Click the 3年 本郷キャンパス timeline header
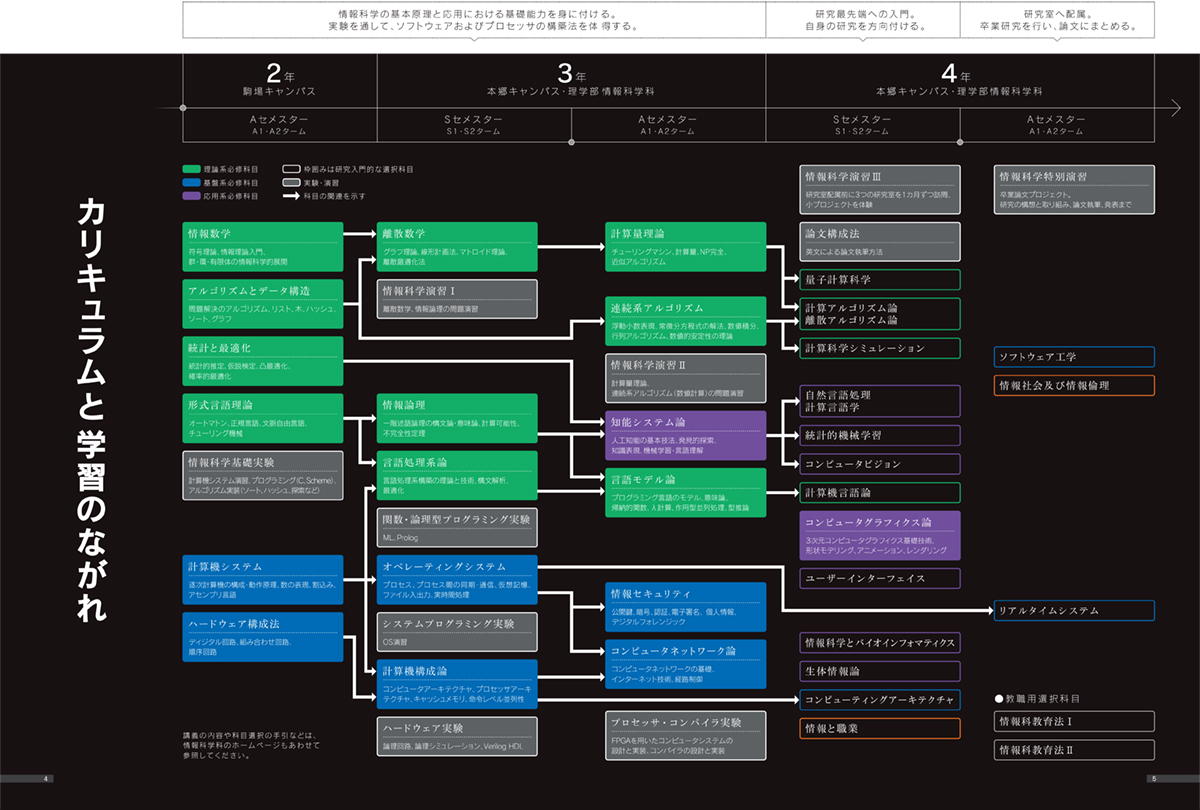The height and width of the screenshot is (810, 1200). pyautogui.click(x=571, y=79)
